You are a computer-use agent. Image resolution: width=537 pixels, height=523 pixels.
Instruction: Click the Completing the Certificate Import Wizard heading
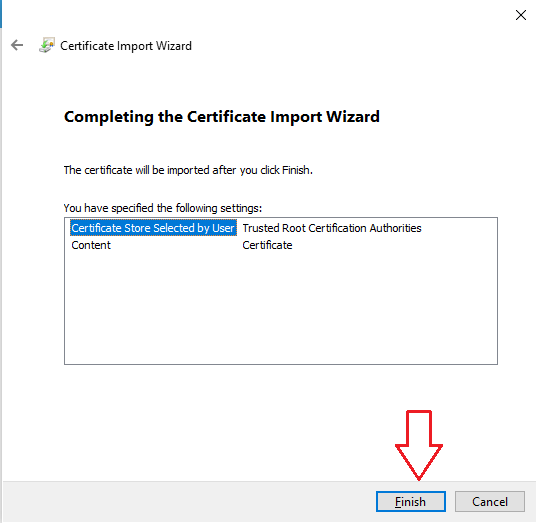222,117
